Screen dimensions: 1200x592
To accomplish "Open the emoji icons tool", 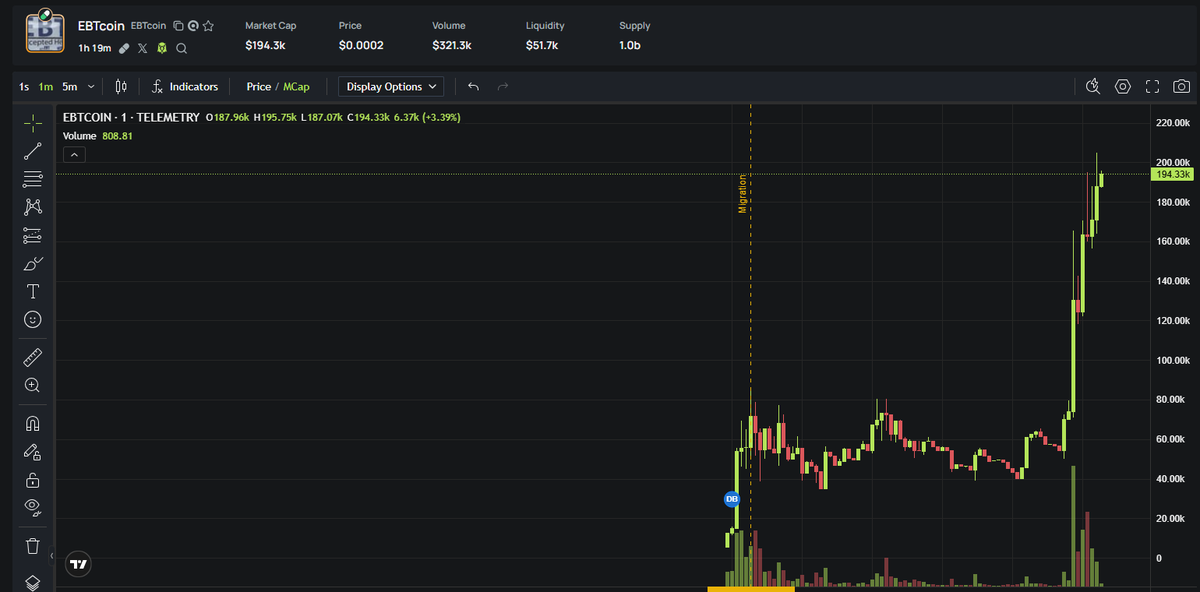I will coord(32,320).
